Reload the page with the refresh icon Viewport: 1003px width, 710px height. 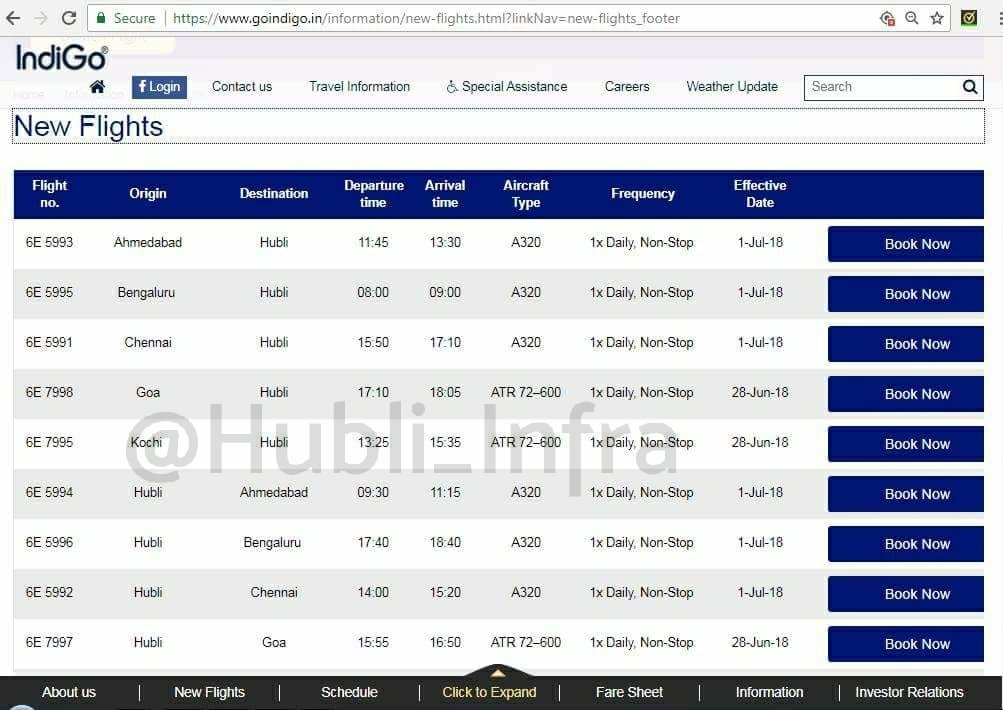(x=69, y=18)
